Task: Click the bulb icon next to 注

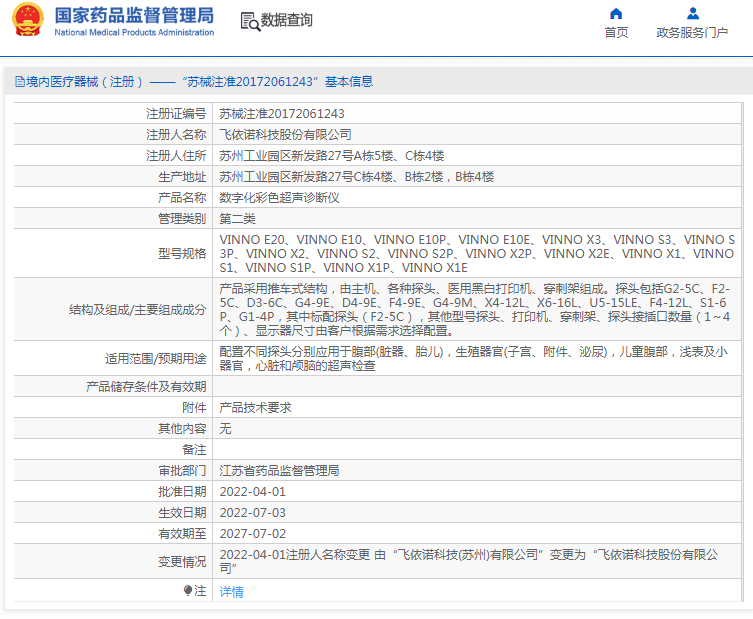Action: pos(188,590)
